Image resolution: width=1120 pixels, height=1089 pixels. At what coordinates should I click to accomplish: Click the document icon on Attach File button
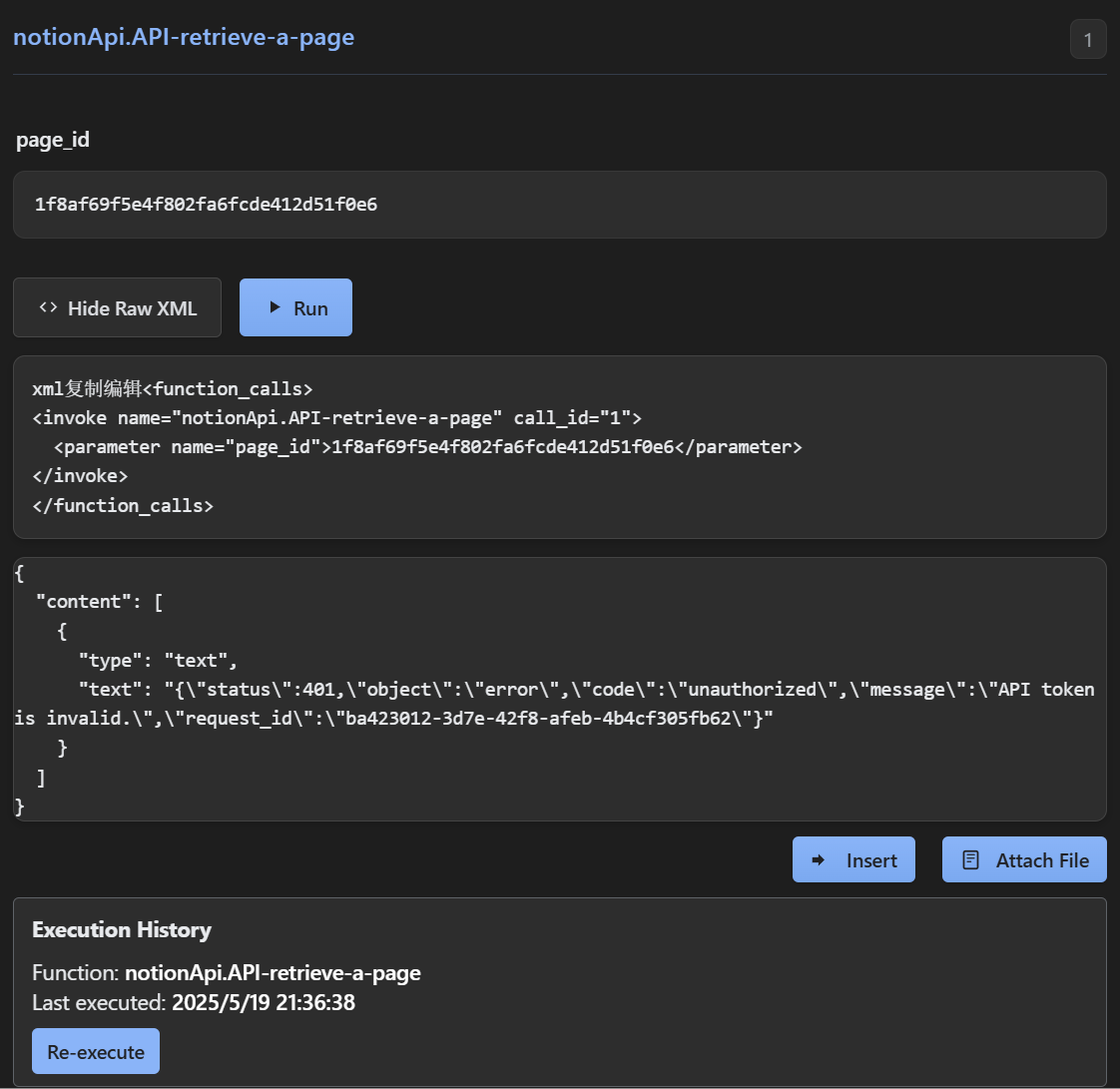pos(971,859)
